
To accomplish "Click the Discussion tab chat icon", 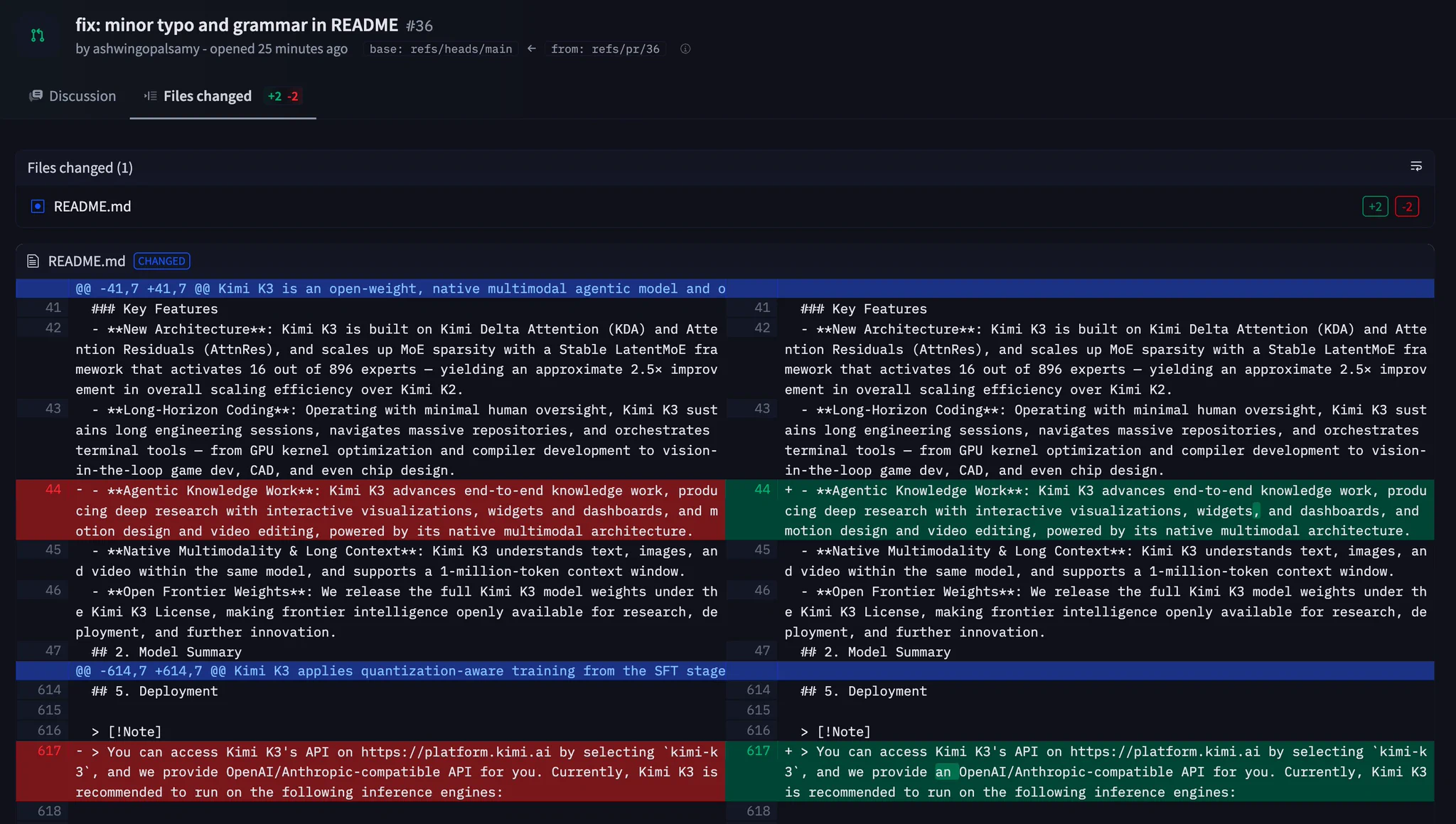I will 36,95.
